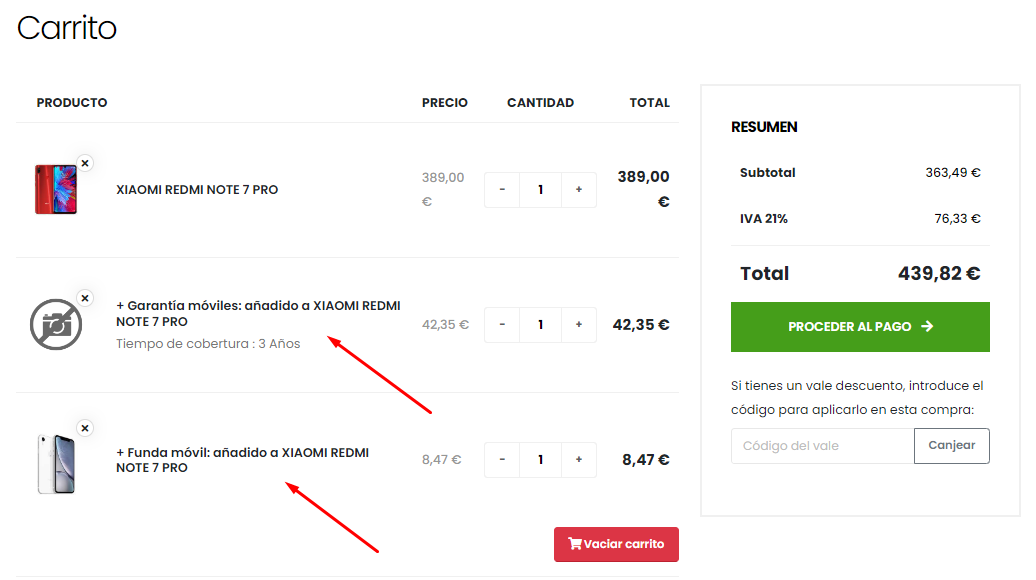Decrease quantity of XIAOMI REDMI NOTE 7 PRO
1036x580 pixels.
point(501,190)
